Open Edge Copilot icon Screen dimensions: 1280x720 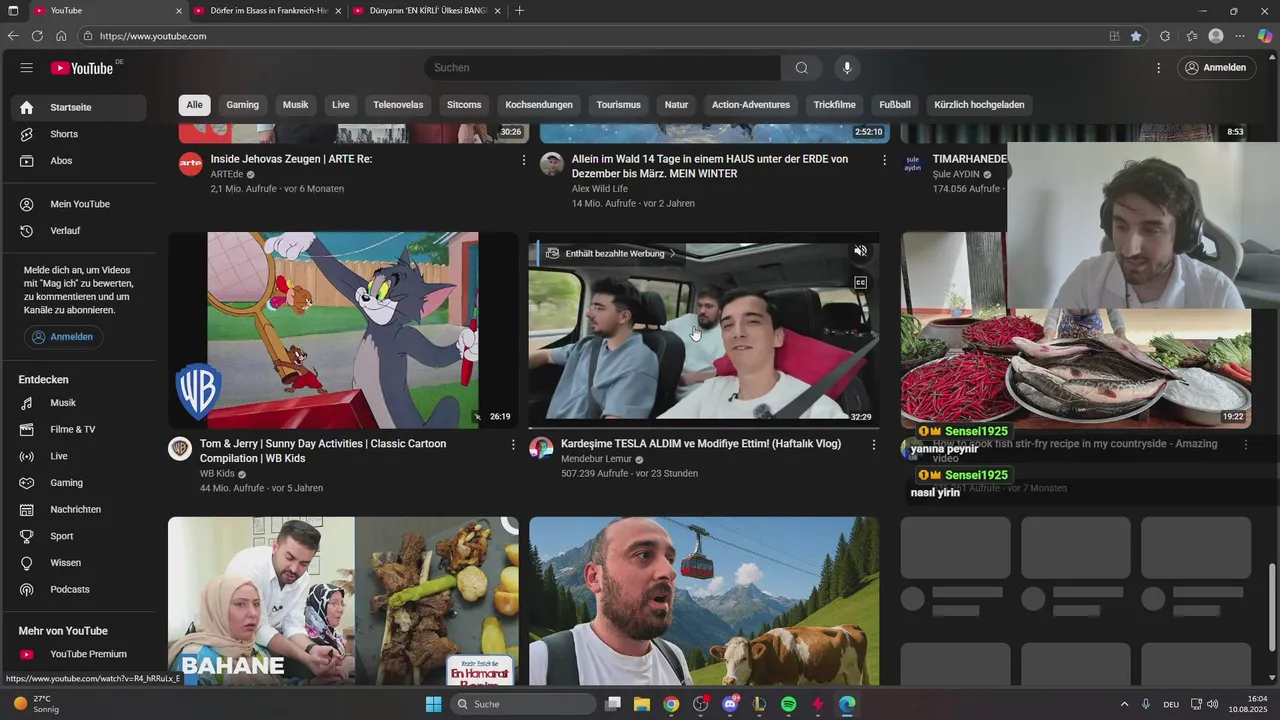[1265, 36]
